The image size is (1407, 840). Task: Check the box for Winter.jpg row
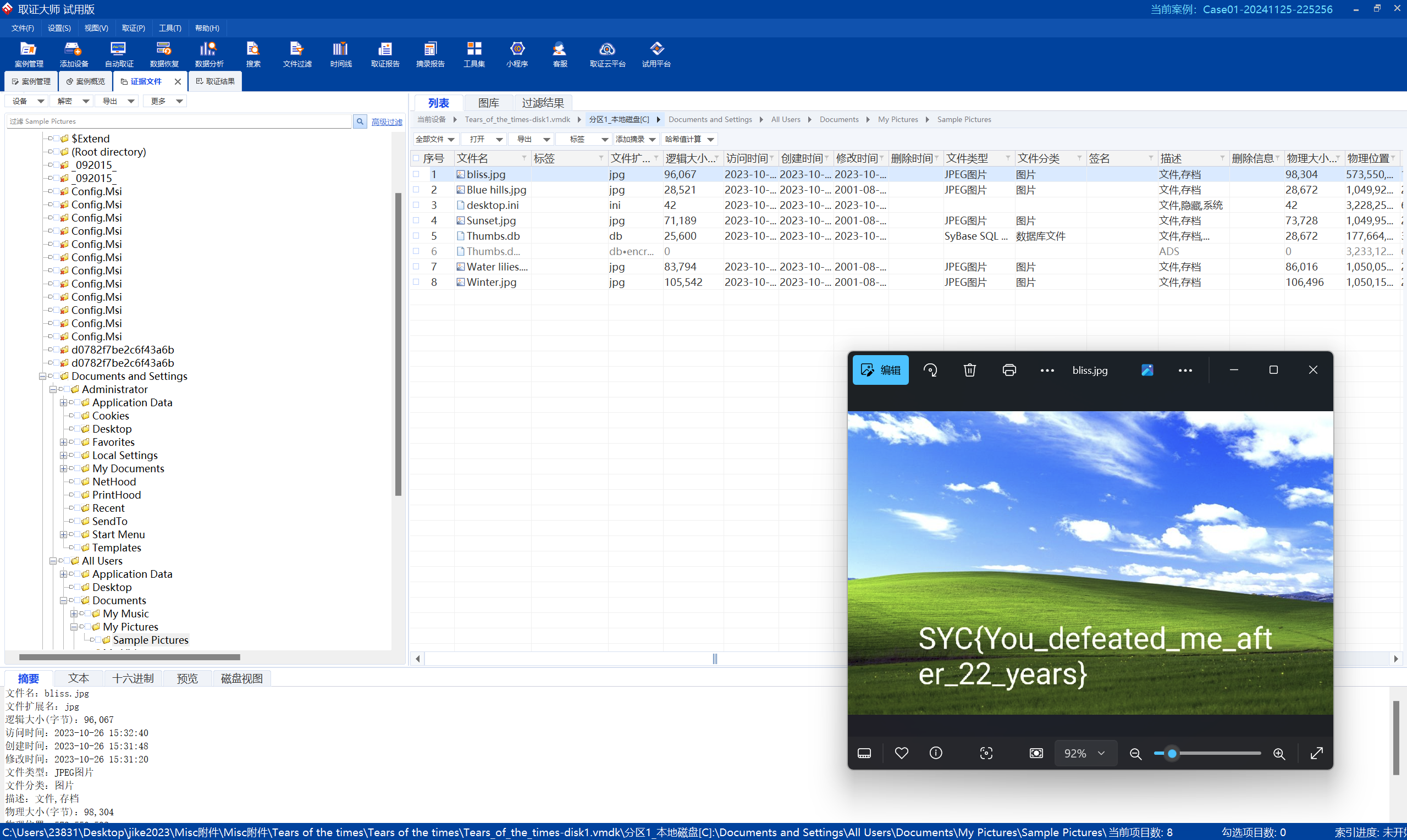pos(417,282)
